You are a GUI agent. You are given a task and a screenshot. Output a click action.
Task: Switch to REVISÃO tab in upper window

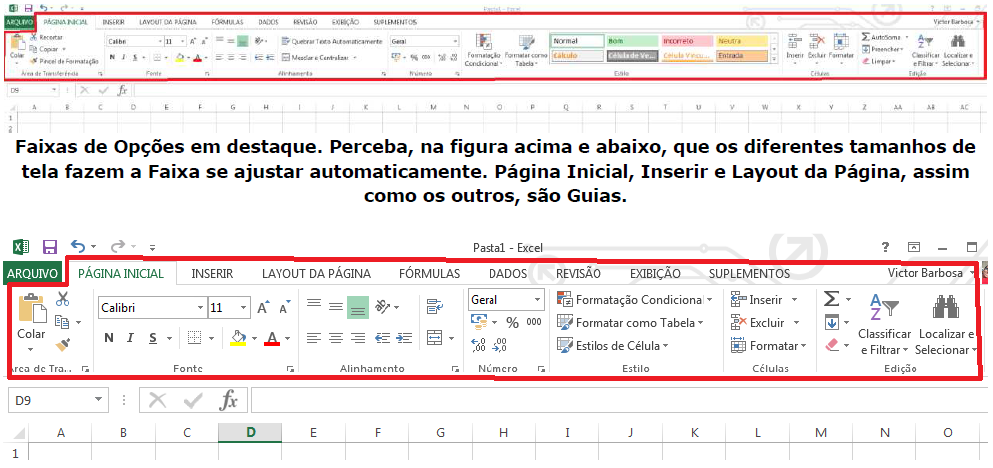[x=305, y=22]
